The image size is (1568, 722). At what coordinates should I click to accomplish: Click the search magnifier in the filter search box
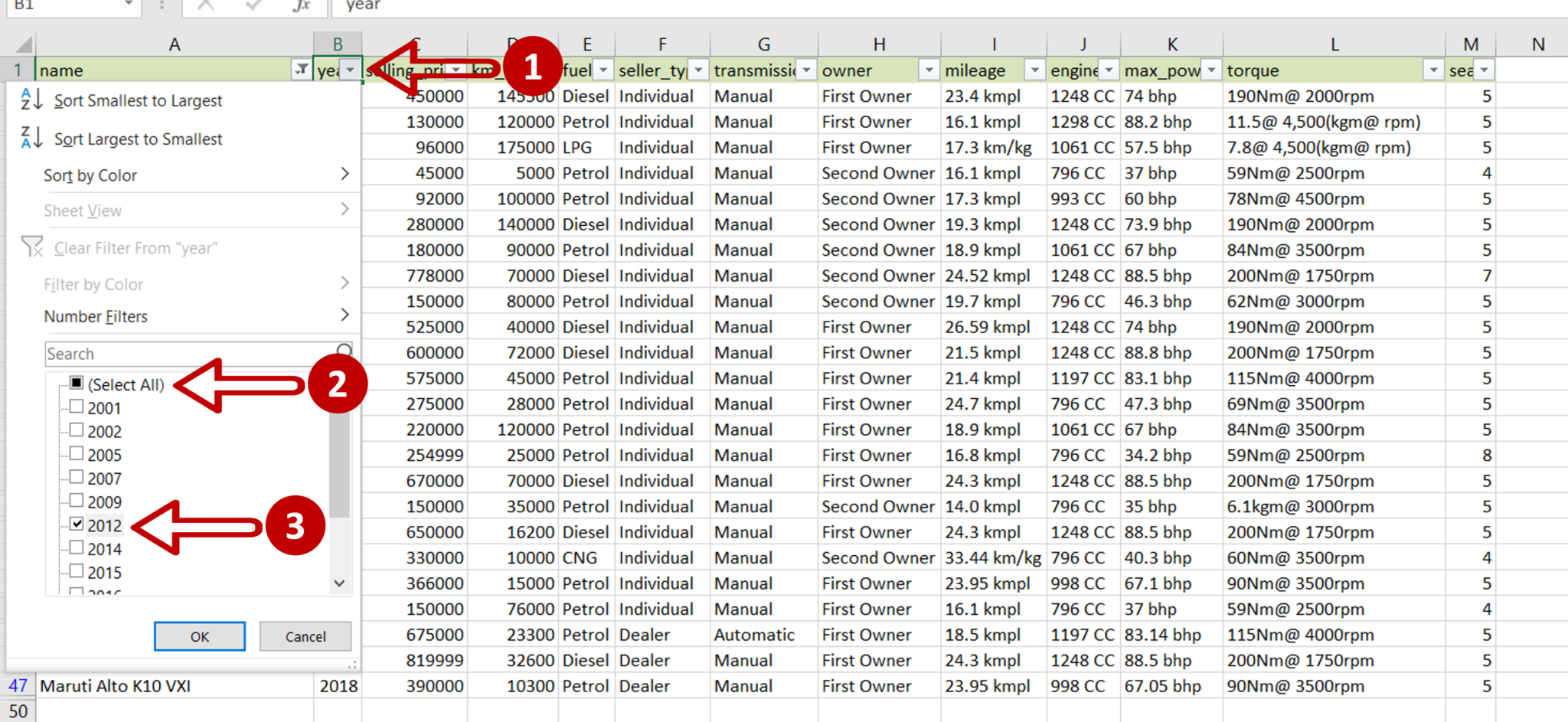point(344,351)
